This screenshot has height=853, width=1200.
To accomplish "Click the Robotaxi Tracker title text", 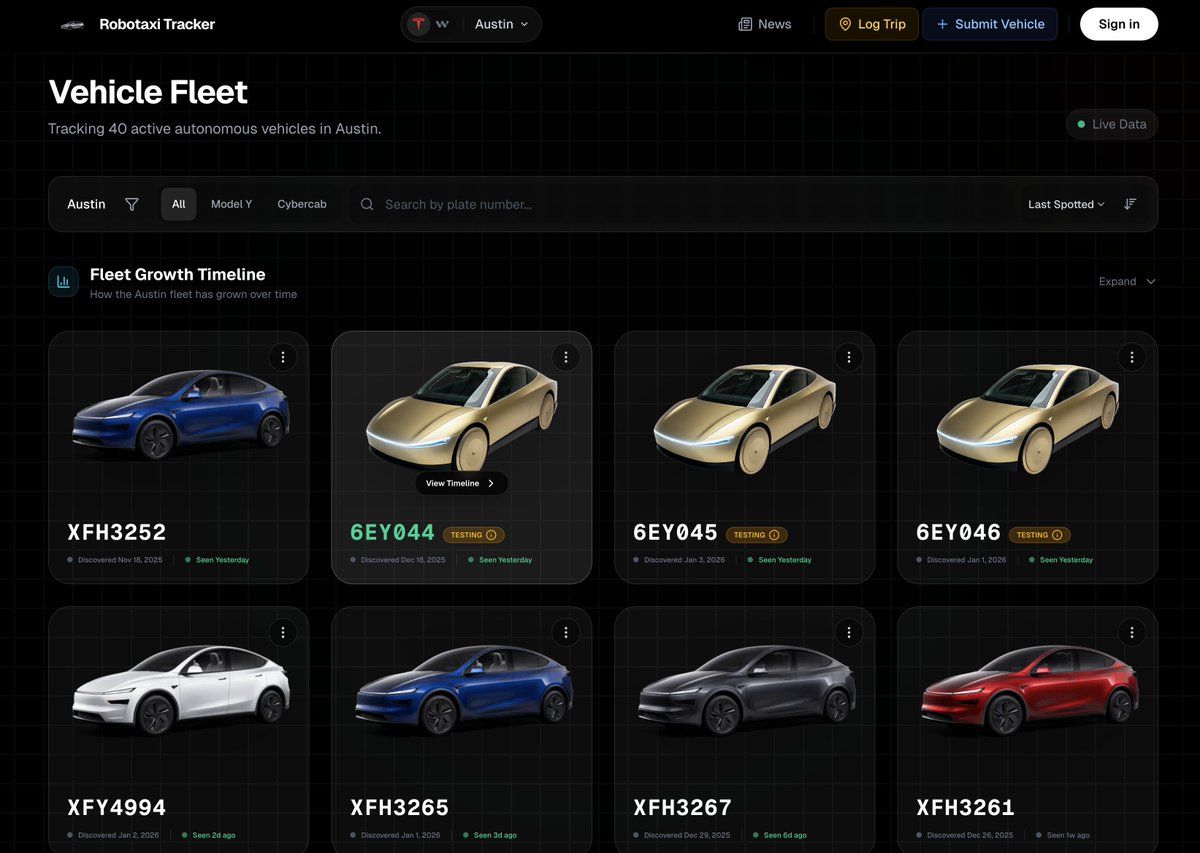I will pos(157,24).
